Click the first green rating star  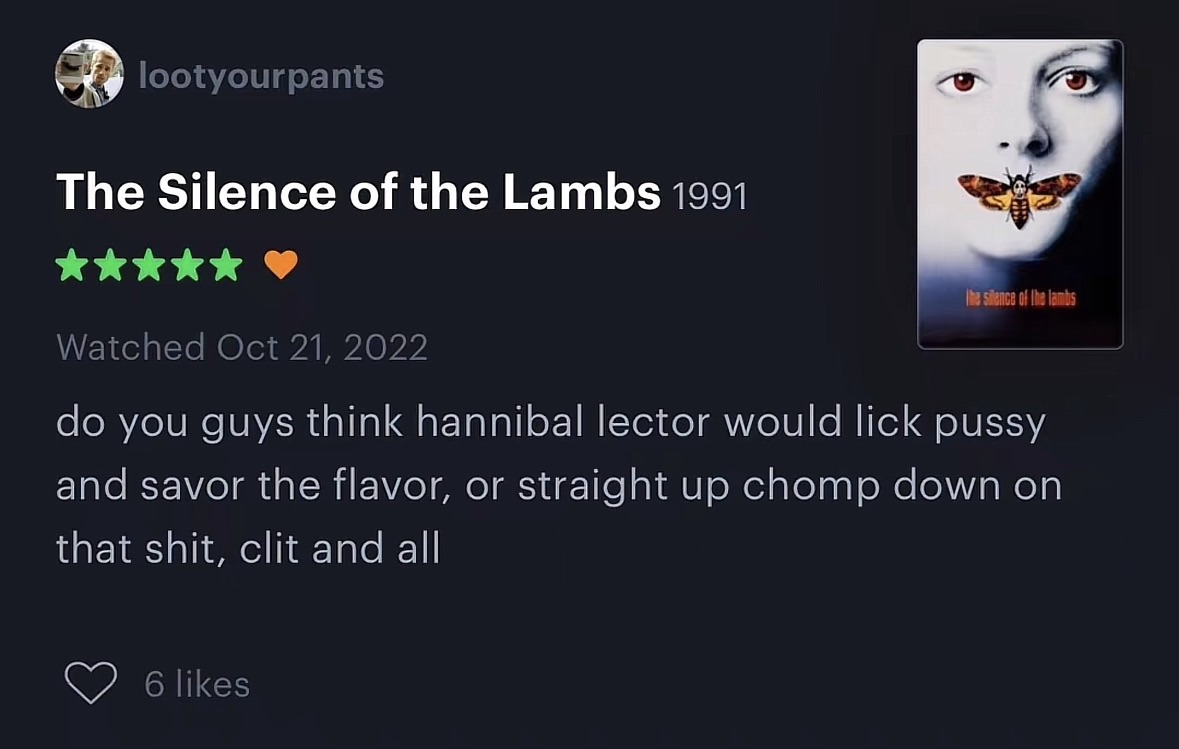71,265
